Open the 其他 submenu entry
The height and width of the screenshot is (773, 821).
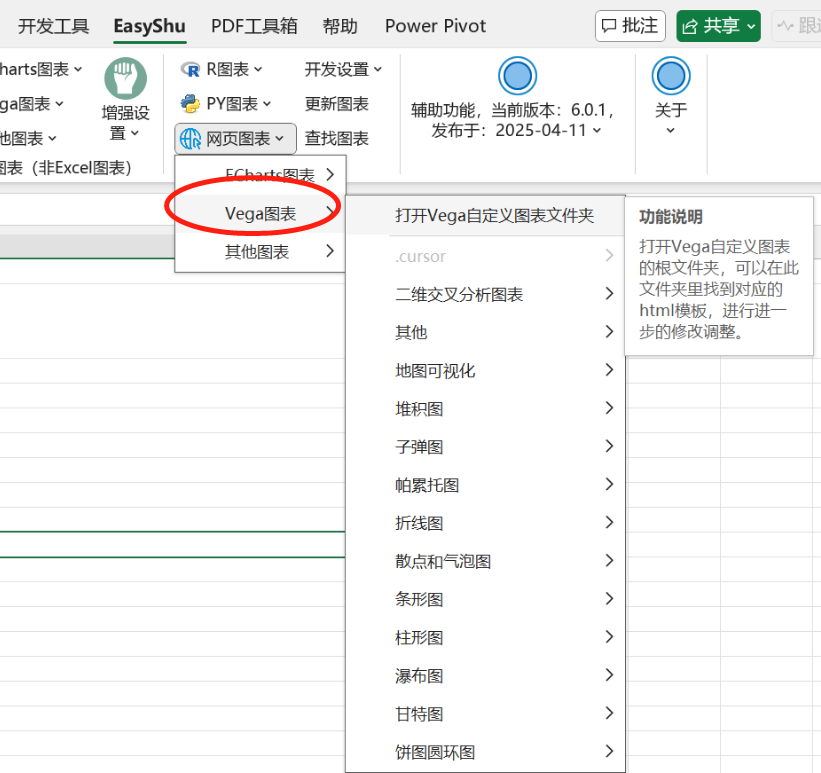point(485,332)
